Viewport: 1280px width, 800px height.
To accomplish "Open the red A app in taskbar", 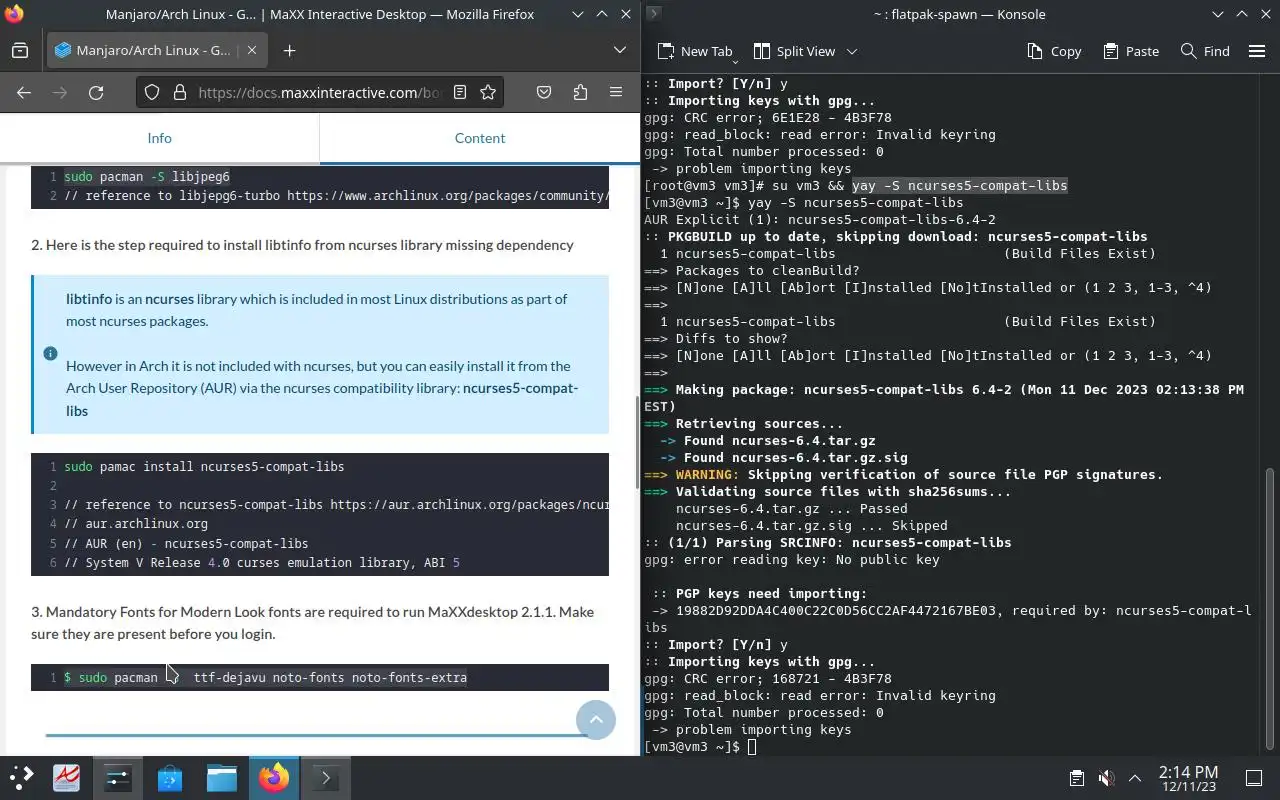I will (x=67, y=777).
